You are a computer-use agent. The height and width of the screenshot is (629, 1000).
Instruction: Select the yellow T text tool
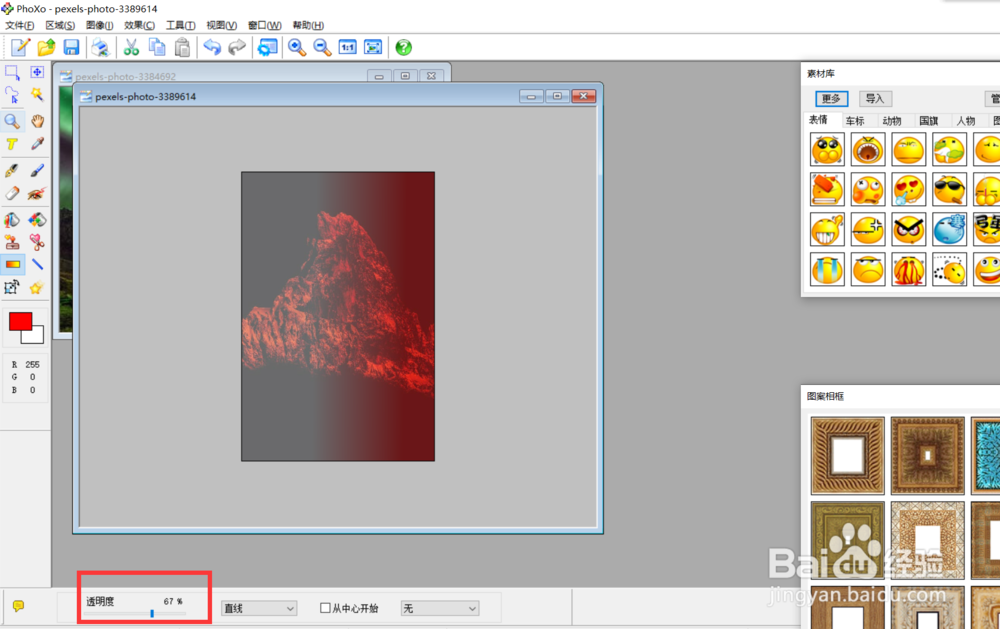tap(12, 144)
